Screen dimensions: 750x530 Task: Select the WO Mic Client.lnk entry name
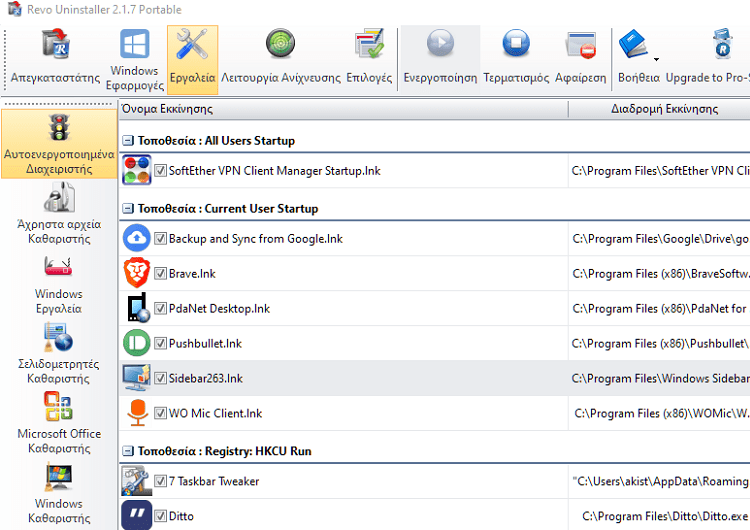215,413
